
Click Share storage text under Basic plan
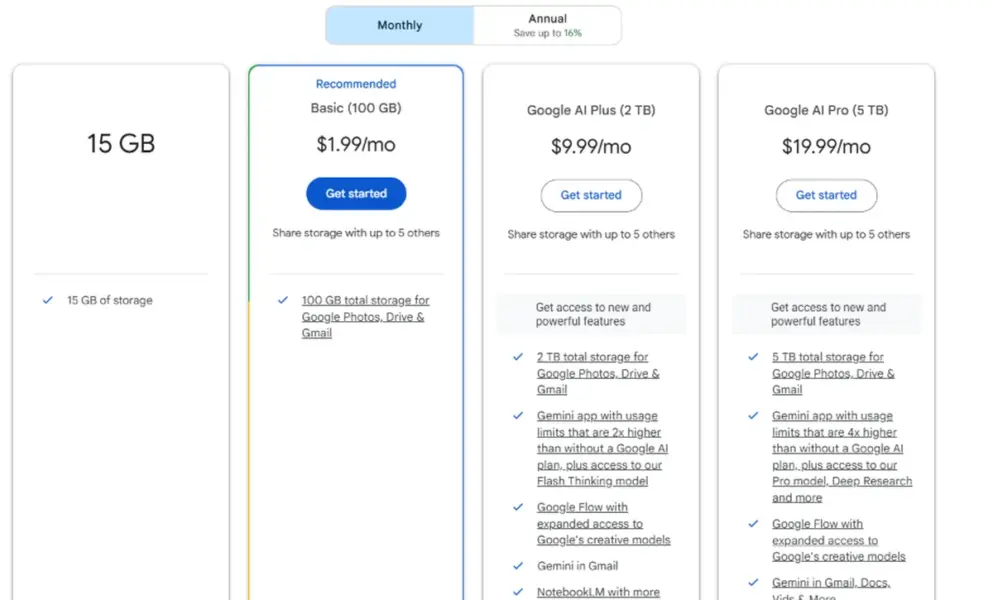(356, 233)
